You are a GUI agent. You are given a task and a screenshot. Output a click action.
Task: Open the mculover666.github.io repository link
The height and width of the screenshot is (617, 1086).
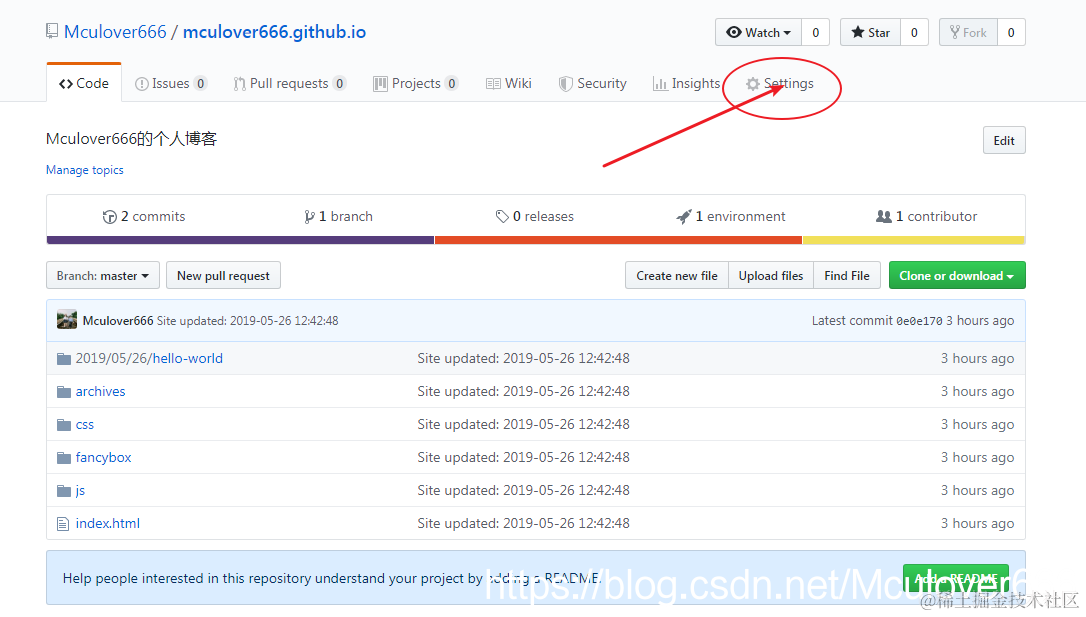[x=274, y=32]
